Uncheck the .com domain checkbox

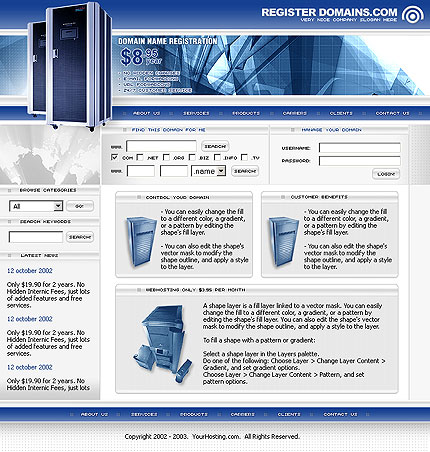click(x=114, y=157)
